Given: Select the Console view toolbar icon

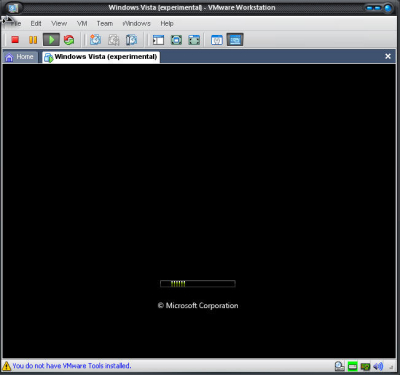Looking at the screenshot, I should [x=235, y=40].
